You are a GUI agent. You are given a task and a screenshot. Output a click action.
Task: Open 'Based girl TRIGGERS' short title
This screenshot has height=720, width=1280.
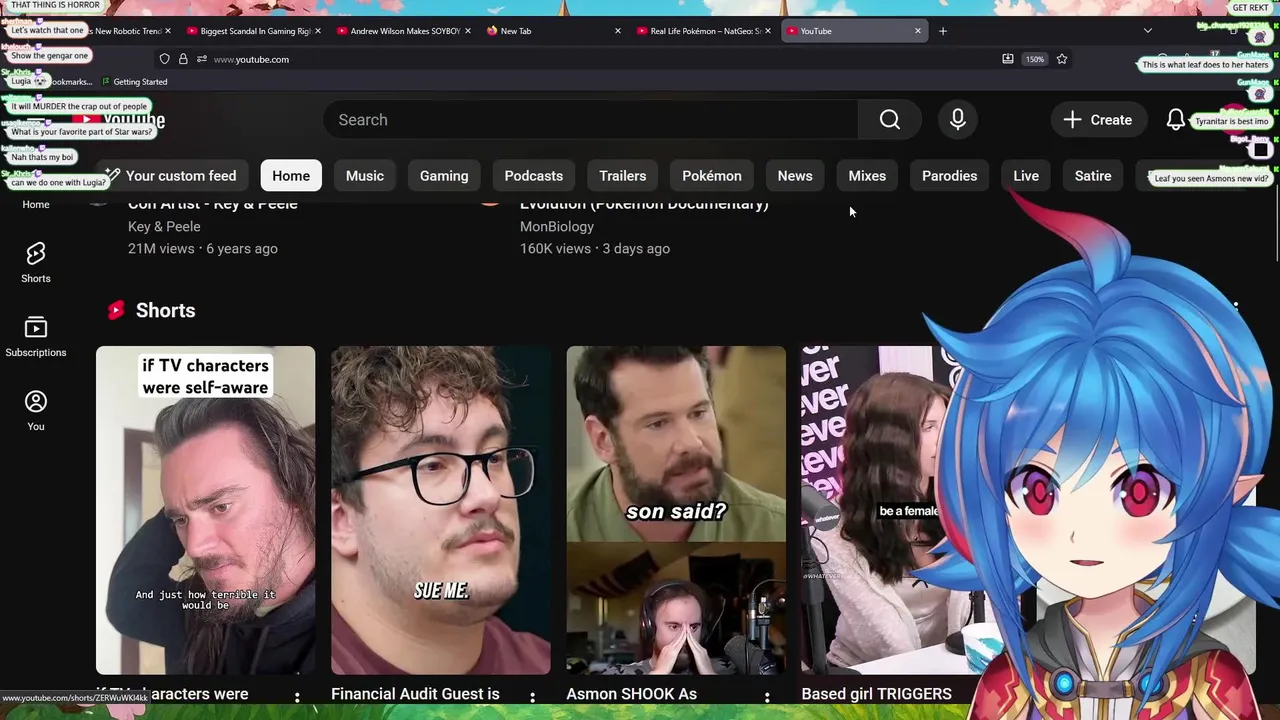point(877,694)
